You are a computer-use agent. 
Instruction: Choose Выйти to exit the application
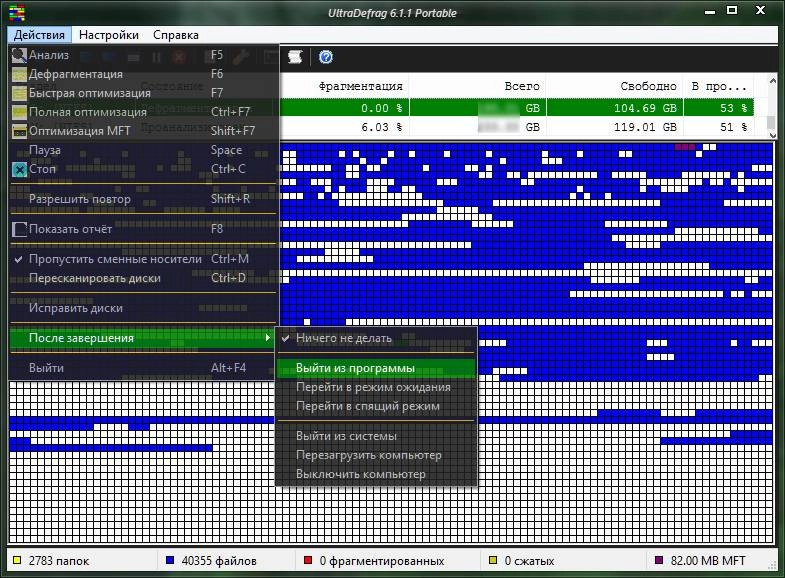click(x=143, y=368)
